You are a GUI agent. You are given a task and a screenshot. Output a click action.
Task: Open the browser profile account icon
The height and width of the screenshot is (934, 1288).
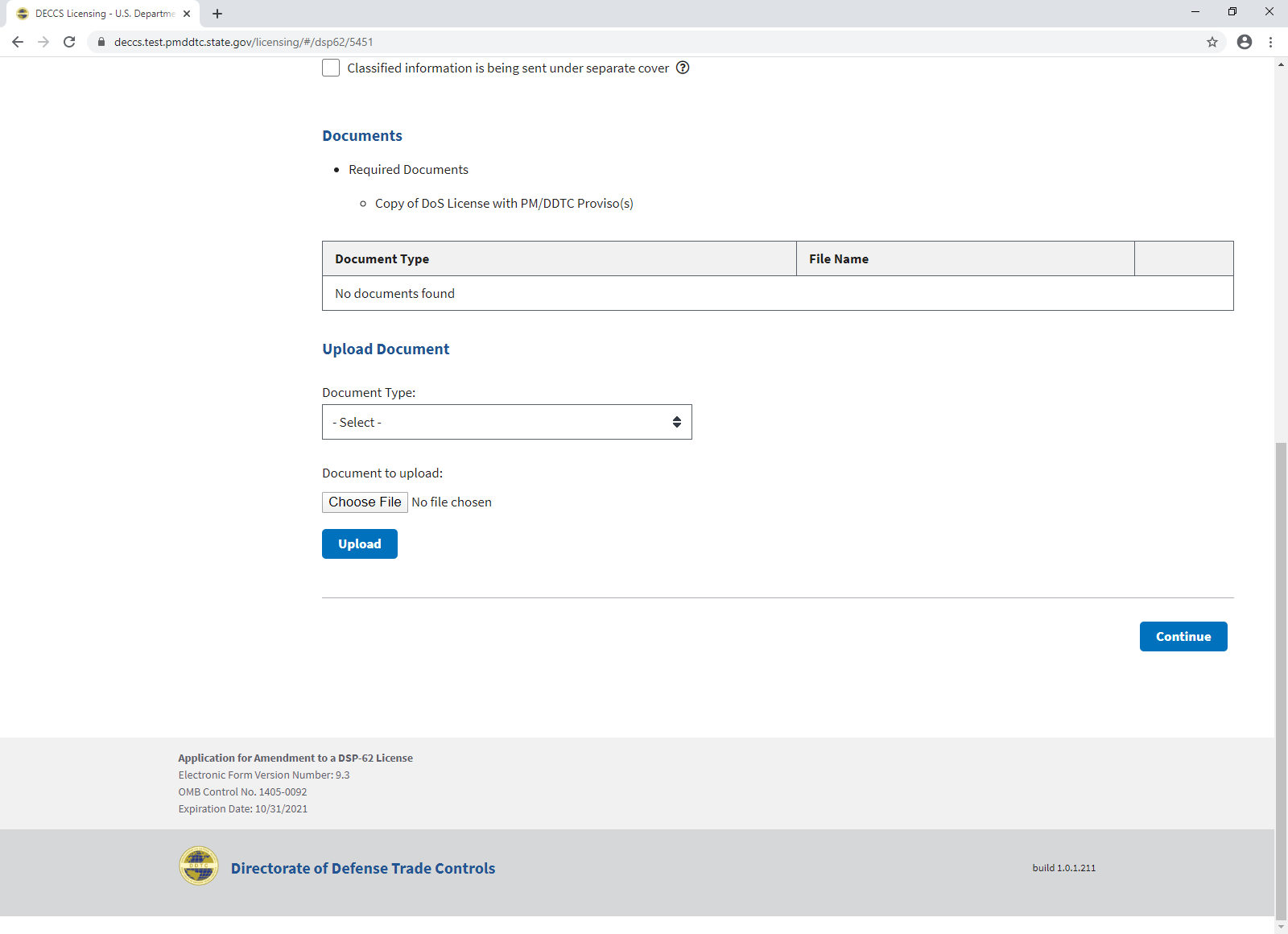pyautogui.click(x=1245, y=42)
